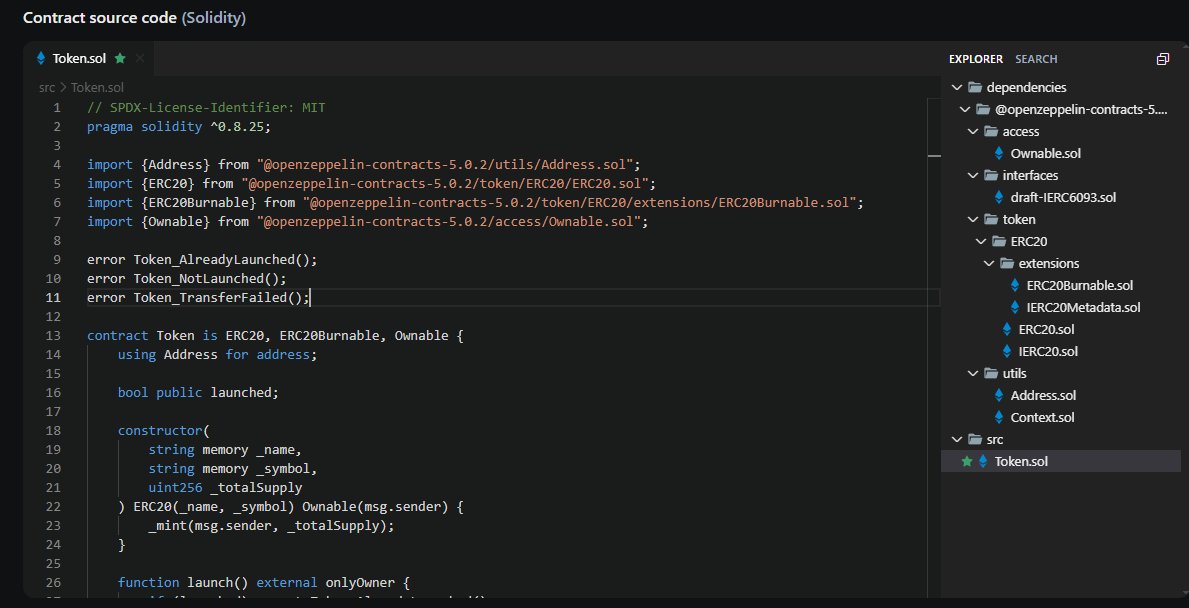Click the 'function launch() external onlyOwner' line
This screenshot has height=608, width=1189.
[264, 583]
